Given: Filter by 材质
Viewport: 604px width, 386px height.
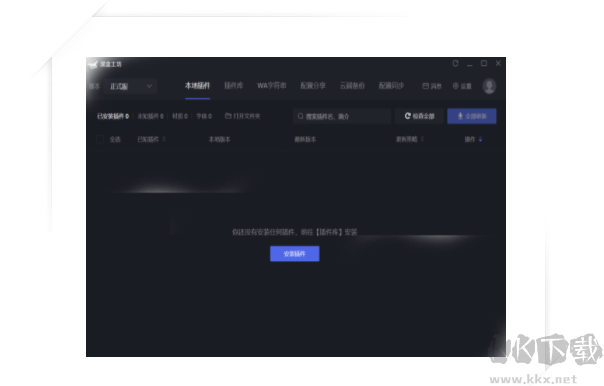Looking at the screenshot, I should pyautogui.click(x=180, y=116).
